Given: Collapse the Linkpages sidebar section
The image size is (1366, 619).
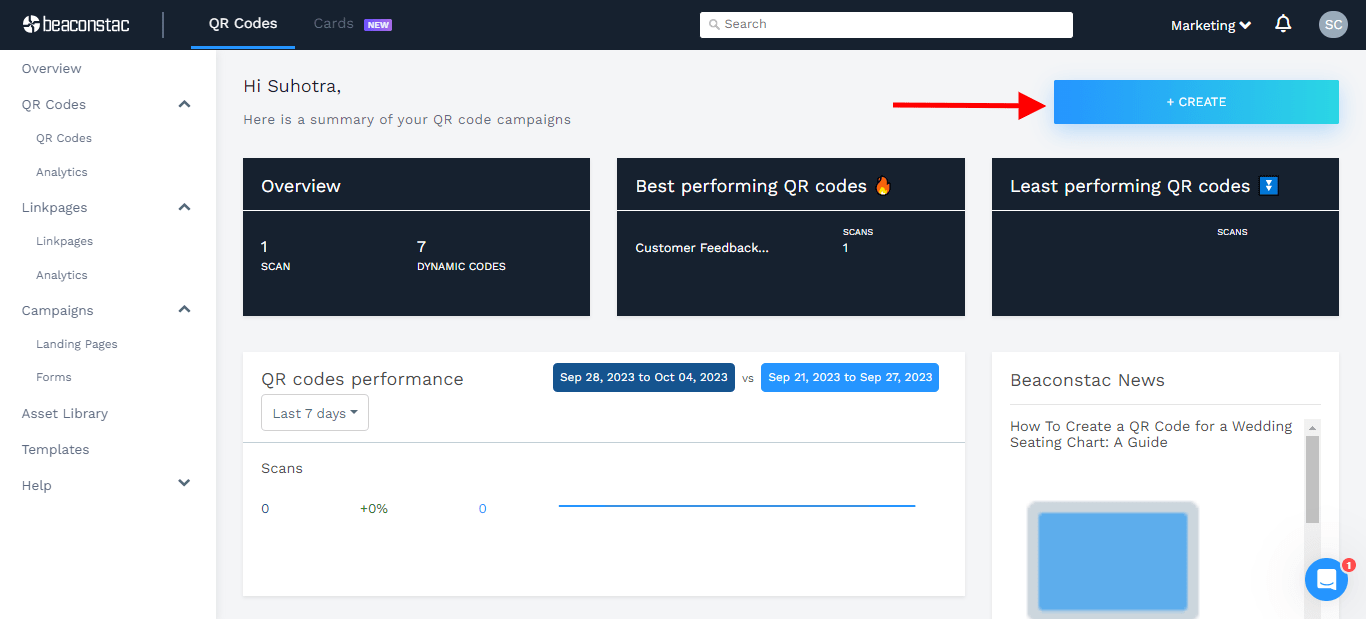Looking at the screenshot, I should click(x=184, y=207).
